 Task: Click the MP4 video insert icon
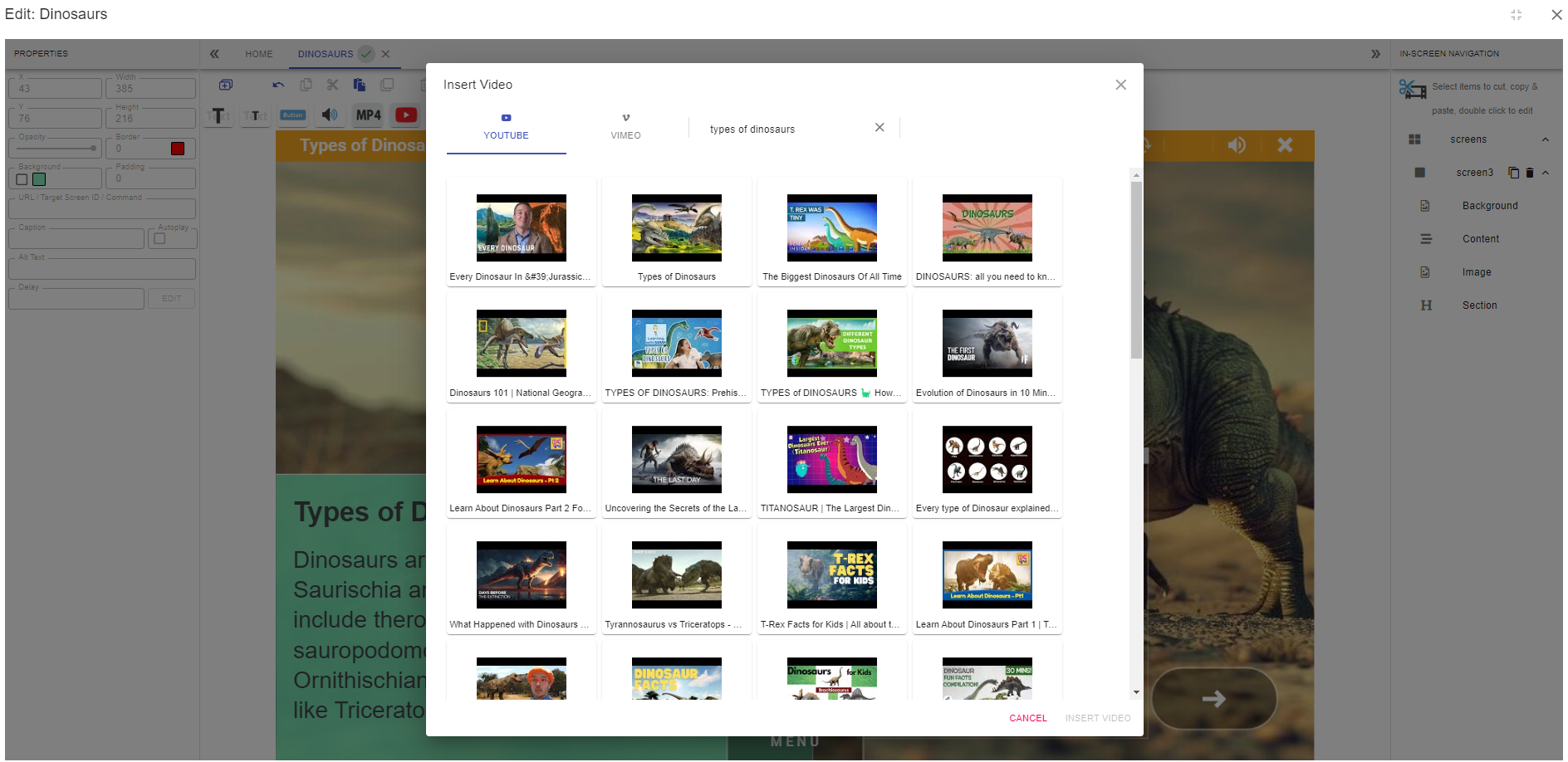[x=369, y=115]
